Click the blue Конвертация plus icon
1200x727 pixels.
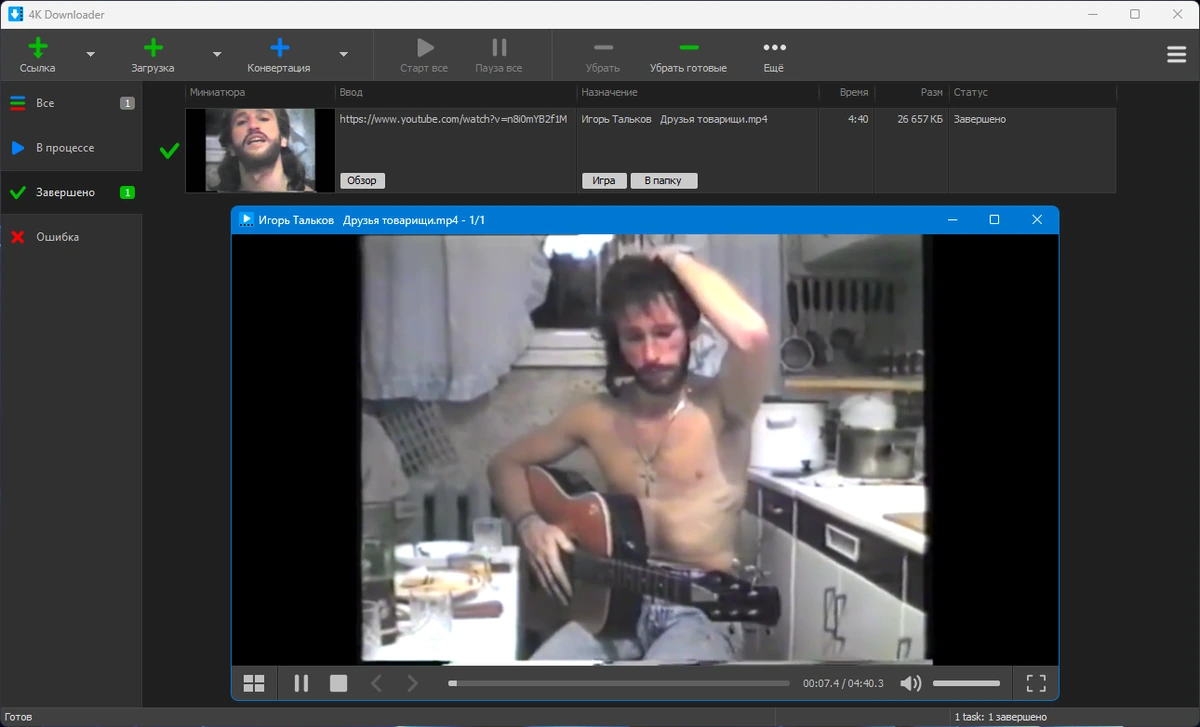tap(279, 47)
